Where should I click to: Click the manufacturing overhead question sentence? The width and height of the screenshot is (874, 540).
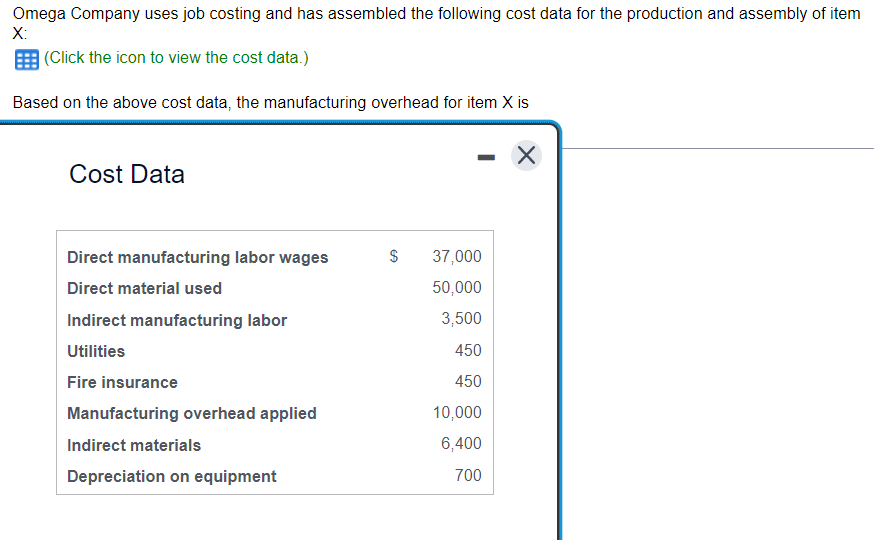click(x=270, y=103)
